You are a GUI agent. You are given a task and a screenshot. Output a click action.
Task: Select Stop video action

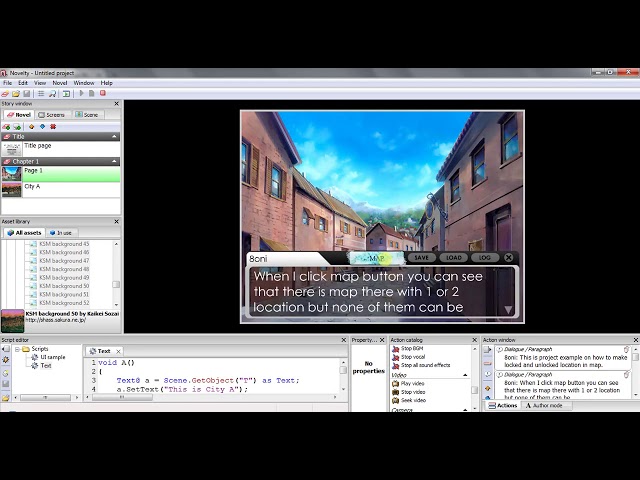tap(413, 392)
